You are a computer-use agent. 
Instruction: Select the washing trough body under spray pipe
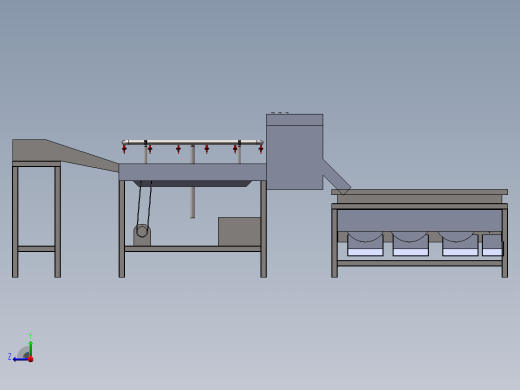(192, 172)
